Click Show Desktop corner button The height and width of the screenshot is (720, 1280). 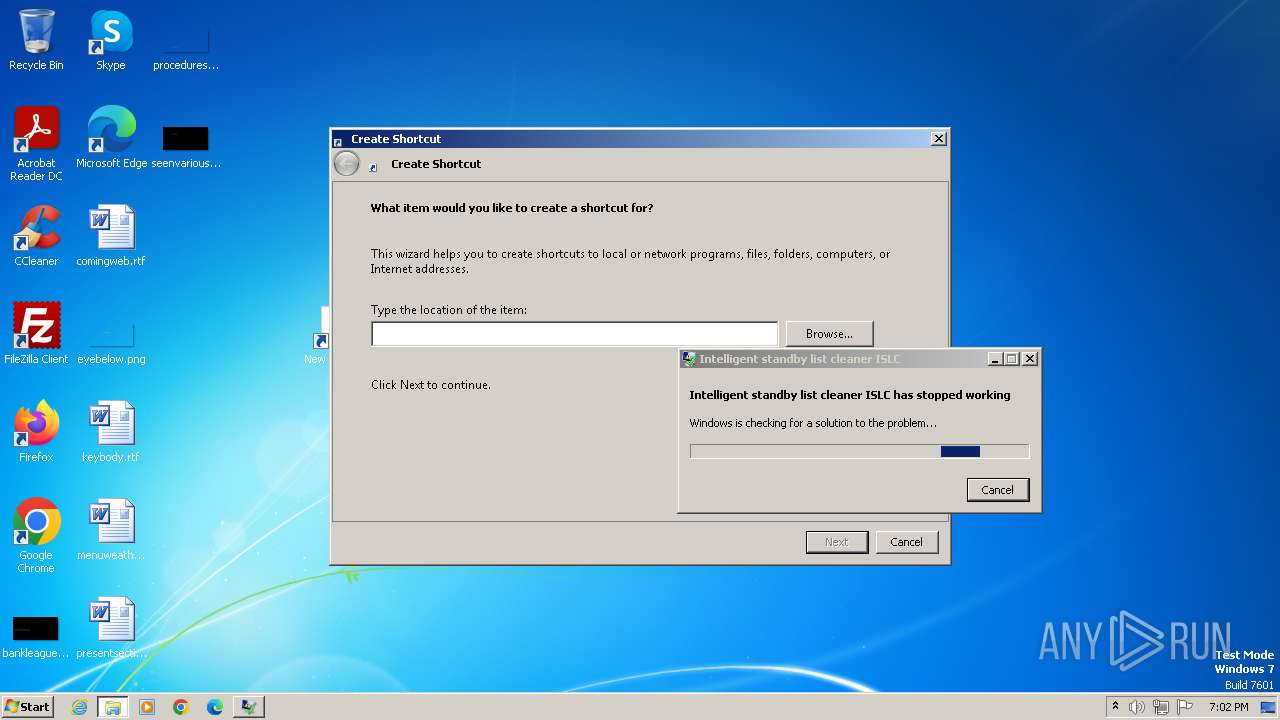(1268, 707)
